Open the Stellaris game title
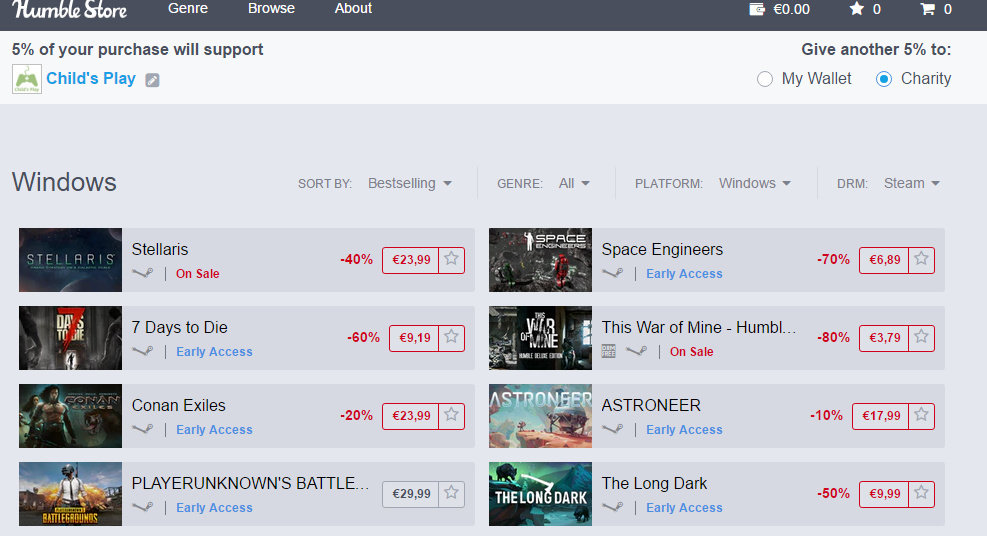The height and width of the screenshot is (536, 987). pyautogui.click(x=160, y=249)
